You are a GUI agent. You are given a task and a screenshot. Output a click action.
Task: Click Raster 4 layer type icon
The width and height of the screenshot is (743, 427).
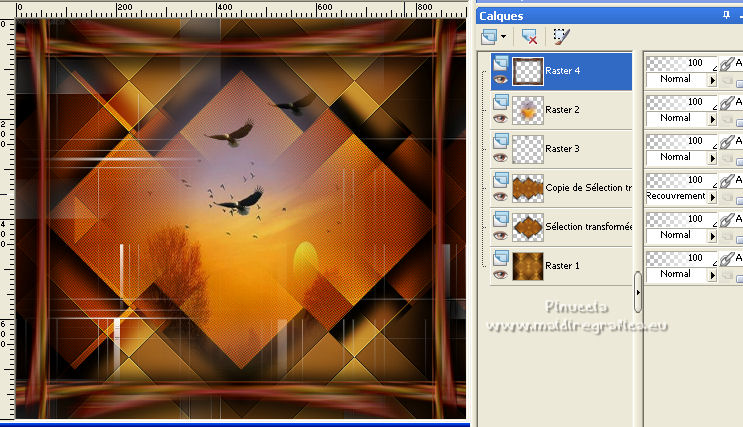[501, 63]
